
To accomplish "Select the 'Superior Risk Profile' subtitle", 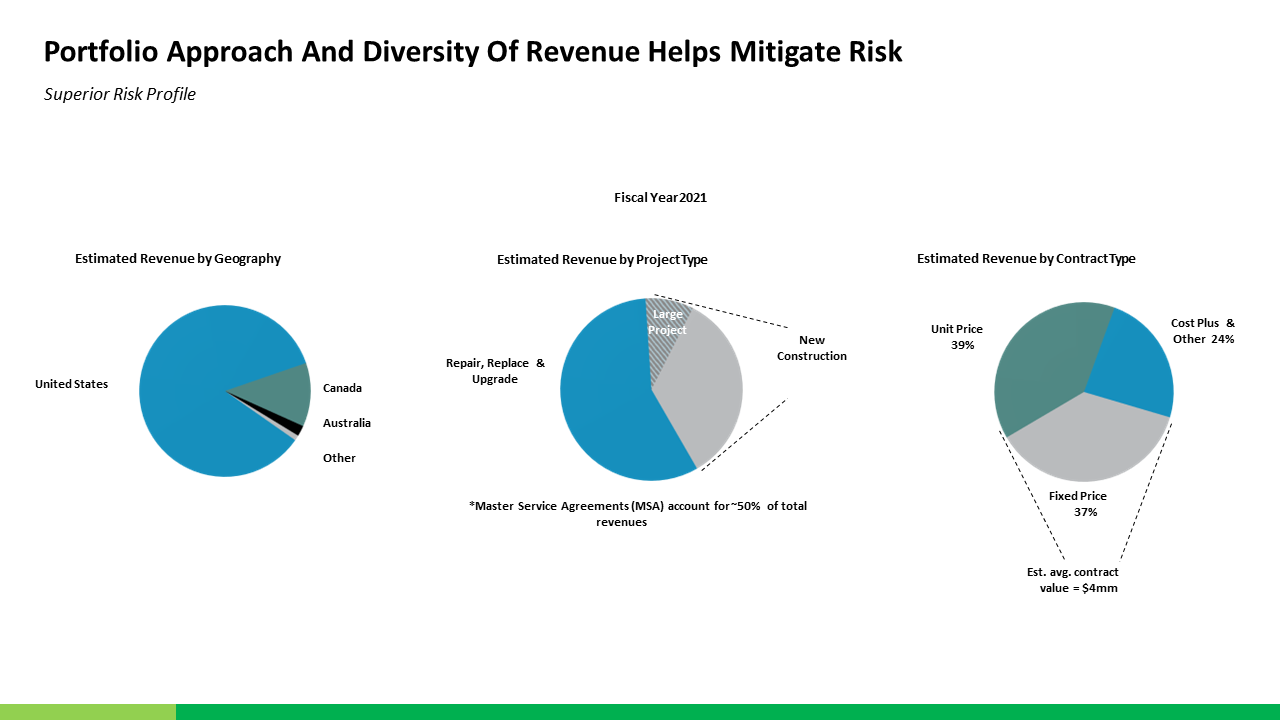I will [x=120, y=95].
